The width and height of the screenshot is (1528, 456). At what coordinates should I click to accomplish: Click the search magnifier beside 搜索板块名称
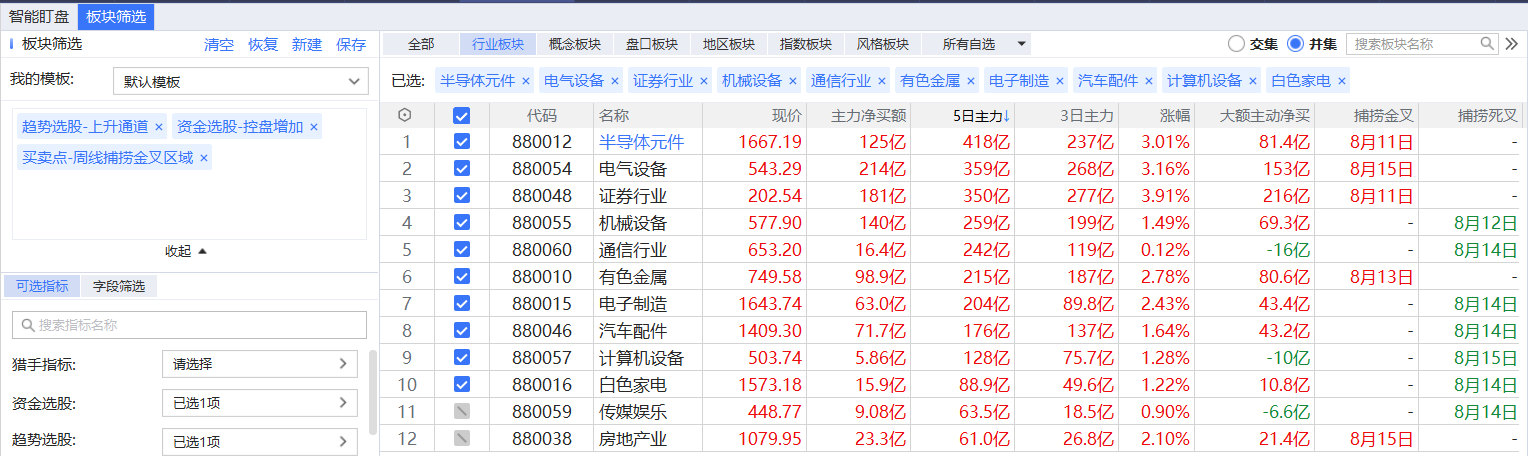tap(1487, 44)
